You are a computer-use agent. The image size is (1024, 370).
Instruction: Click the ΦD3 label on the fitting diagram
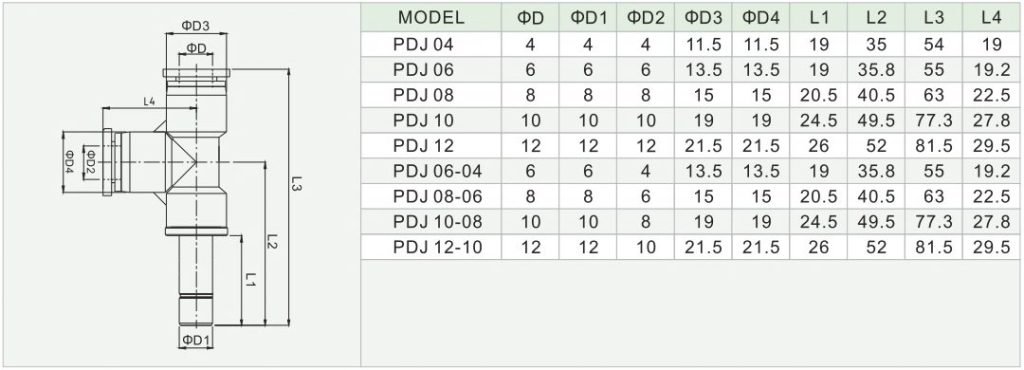pos(195,25)
